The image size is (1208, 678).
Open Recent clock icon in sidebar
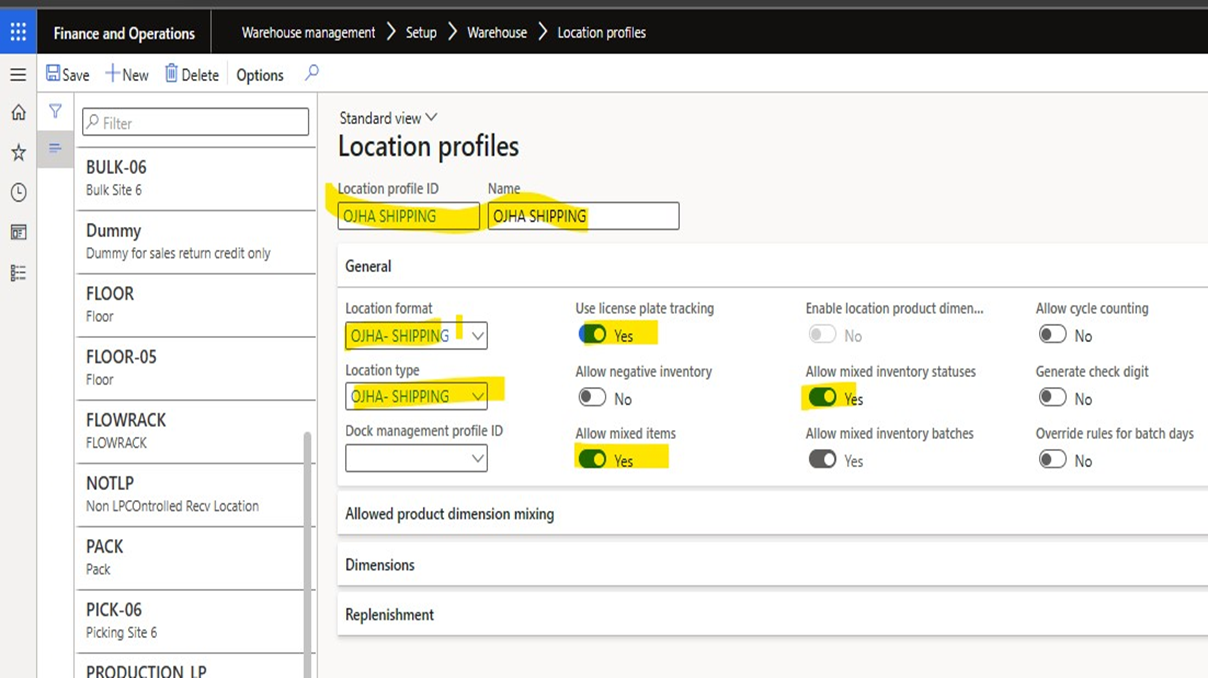[18, 192]
